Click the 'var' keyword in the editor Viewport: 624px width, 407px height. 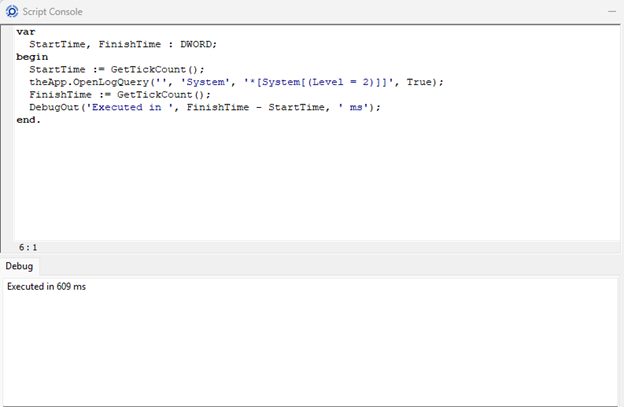click(x=25, y=32)
